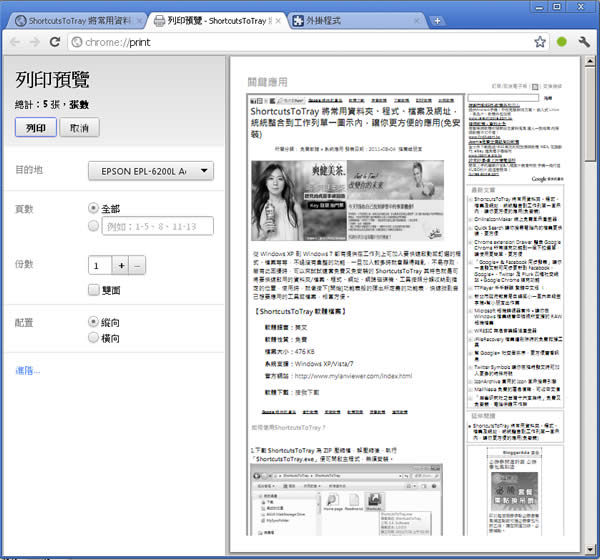
Task: Click the 進階... advanced link
Action: pyautogui.click(x=27, y=370)
